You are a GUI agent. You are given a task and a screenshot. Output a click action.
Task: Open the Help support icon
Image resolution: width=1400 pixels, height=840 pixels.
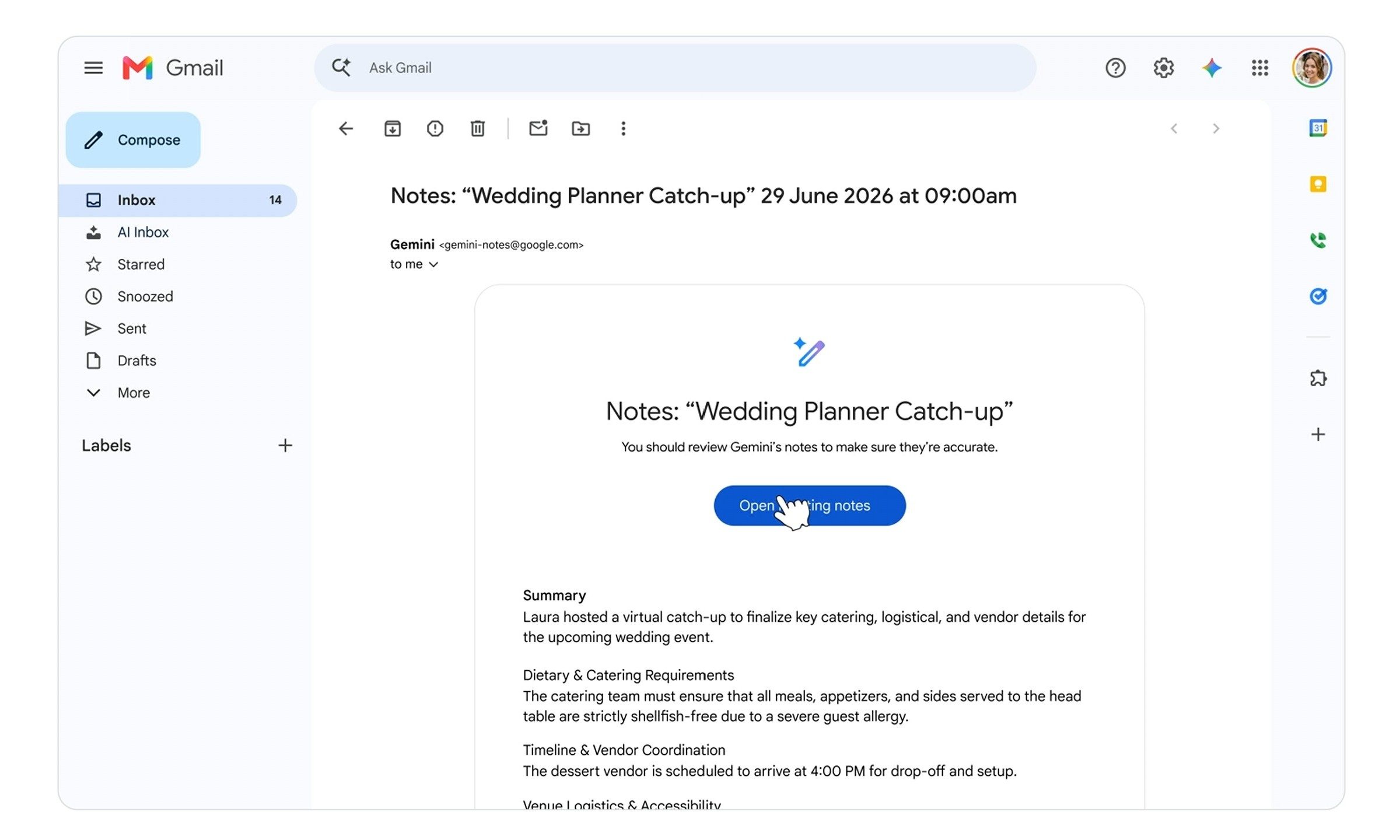[x=1115, y=68]
